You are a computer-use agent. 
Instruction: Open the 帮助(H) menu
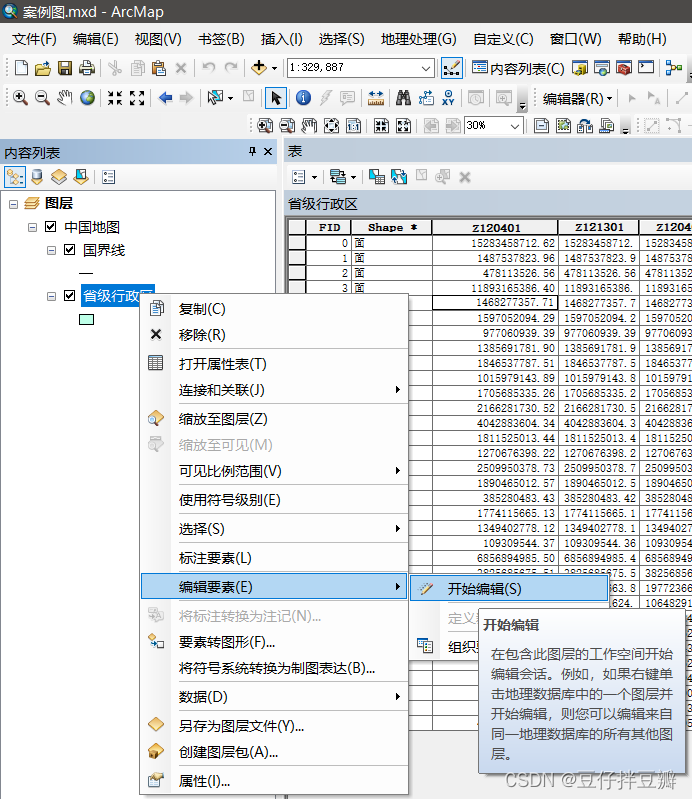point(642,39)
